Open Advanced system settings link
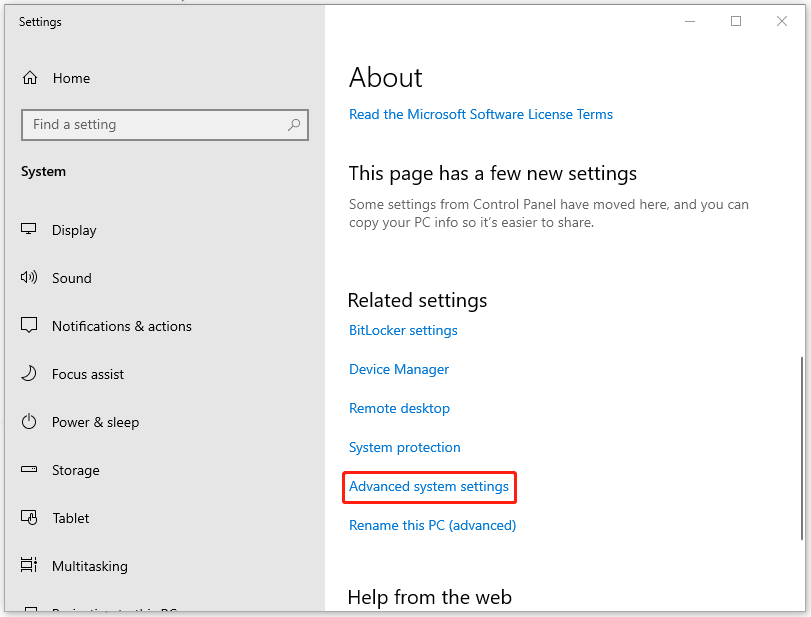 (x=429, y=487)
